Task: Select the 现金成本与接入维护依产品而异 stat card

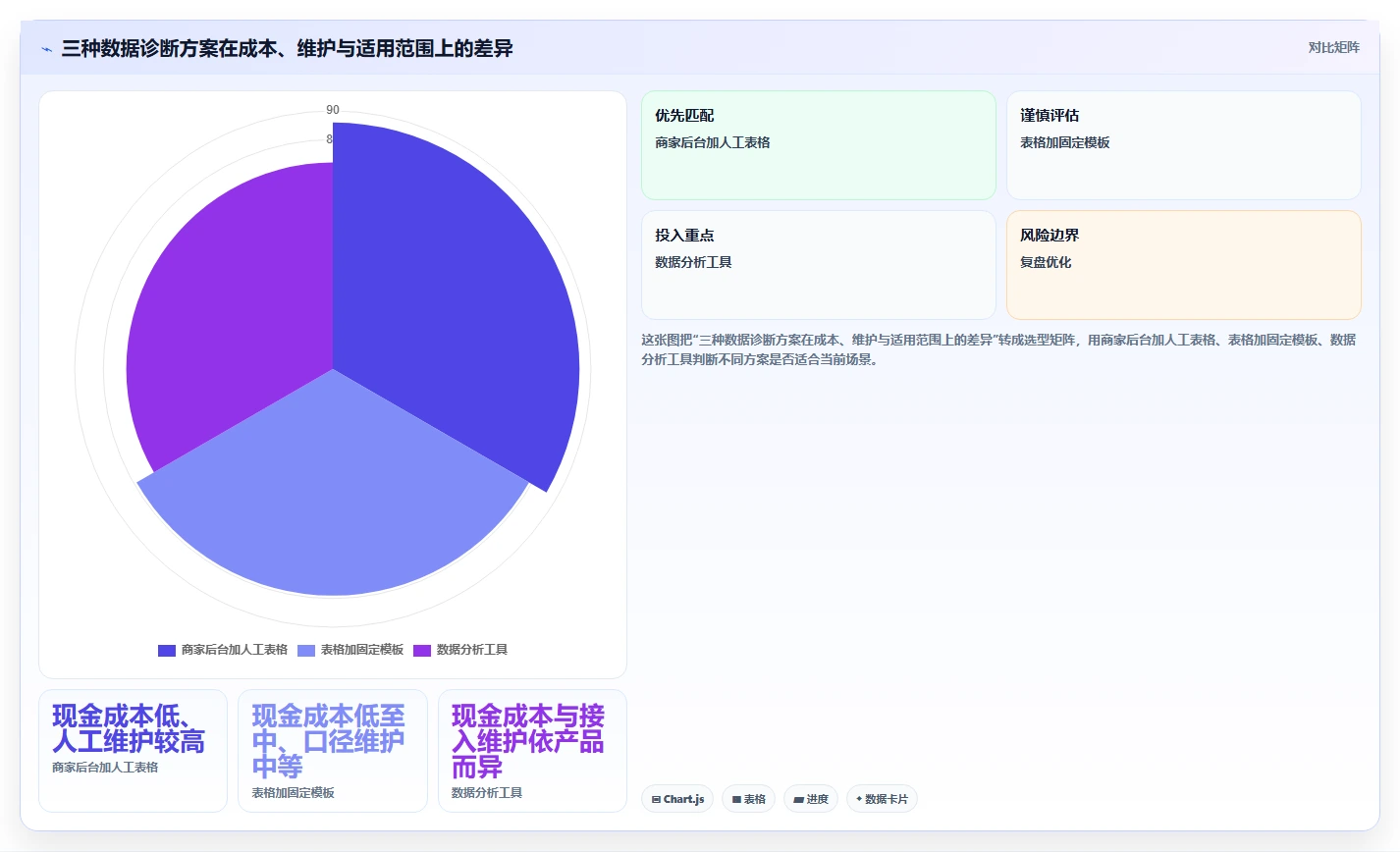Action: [532, 751]
